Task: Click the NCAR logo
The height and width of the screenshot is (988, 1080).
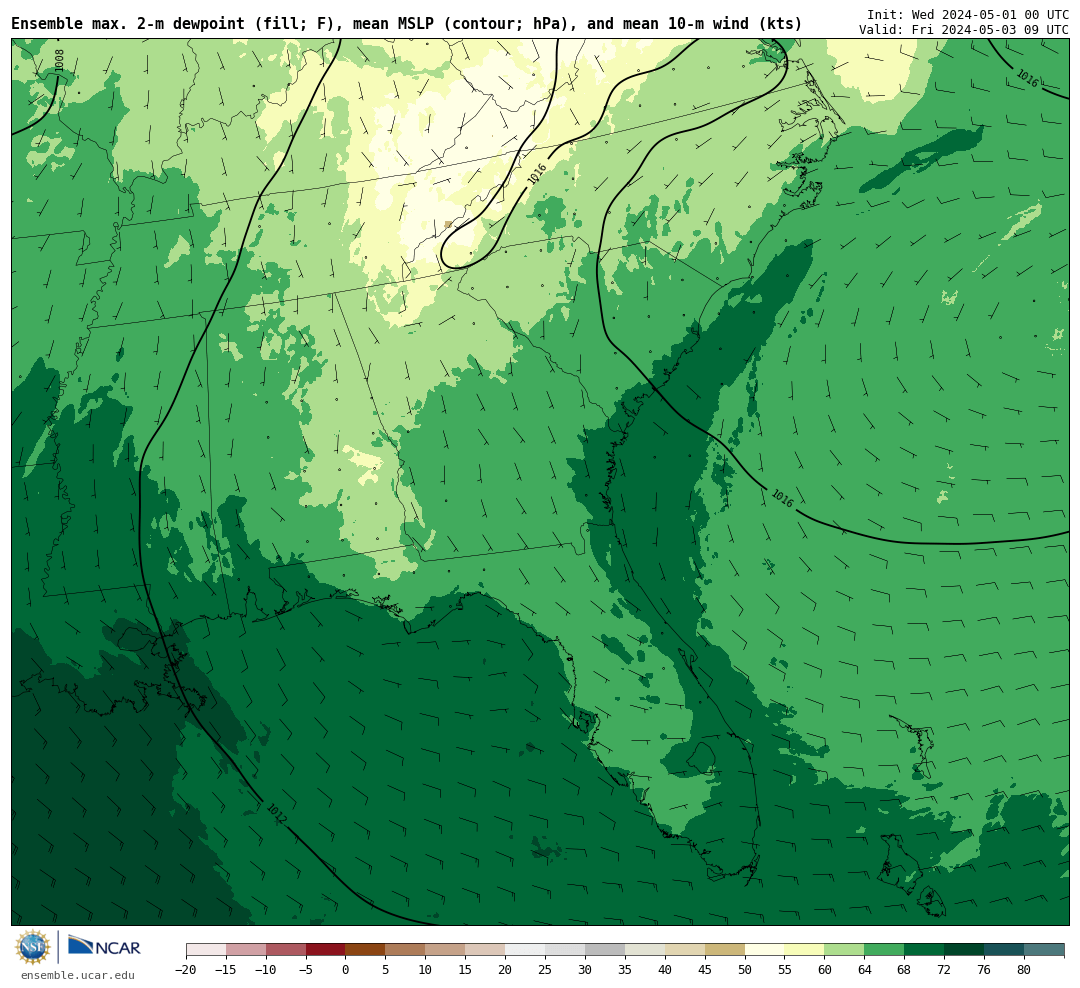Action: coord(104,947)
